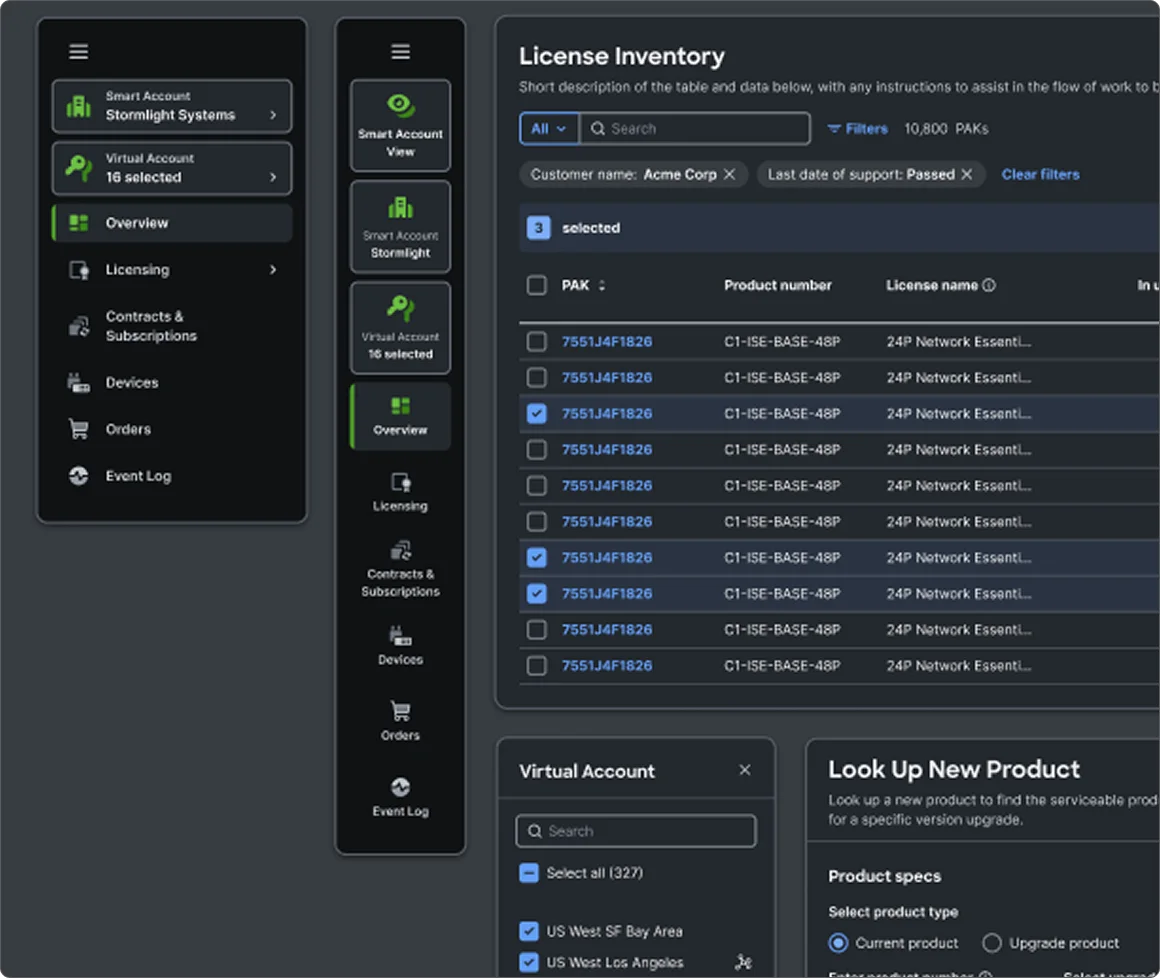
Task: Click the info icon beside License name
Action: click(x=989, y=285)
